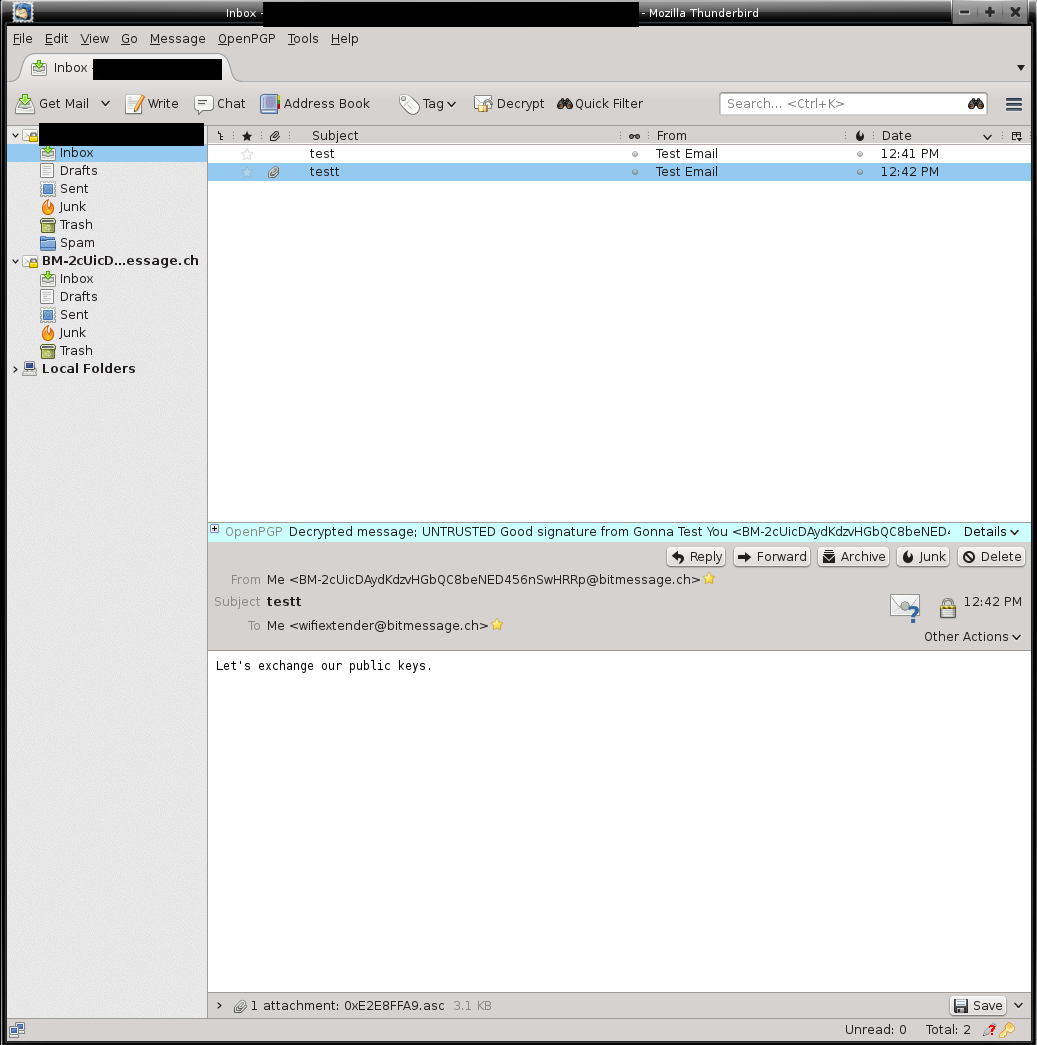
Task: Open the Address Book
Action: pyautogui.click(x=315, y=103)
